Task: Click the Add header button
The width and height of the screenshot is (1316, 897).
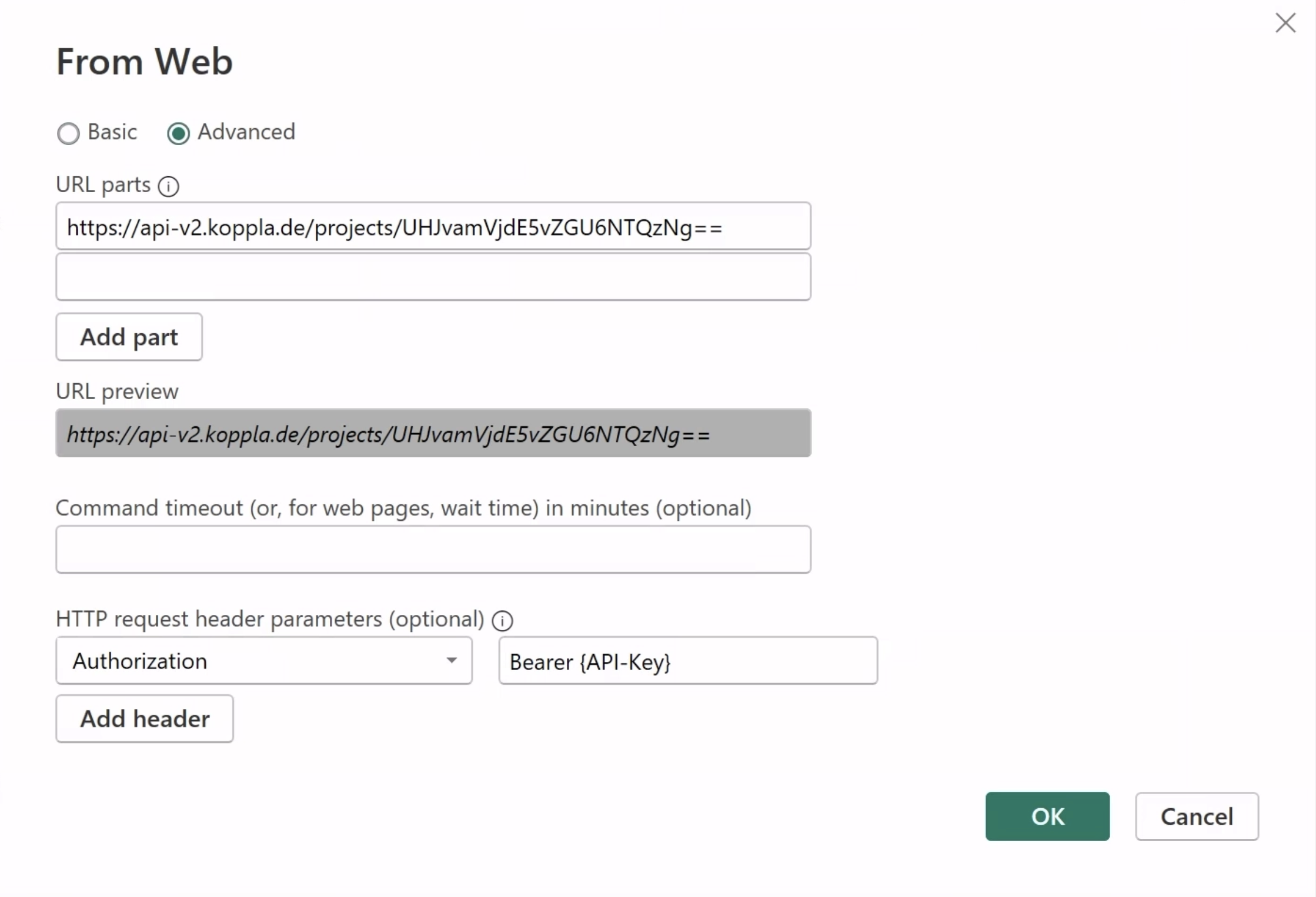Action: [x=145, y=719]
